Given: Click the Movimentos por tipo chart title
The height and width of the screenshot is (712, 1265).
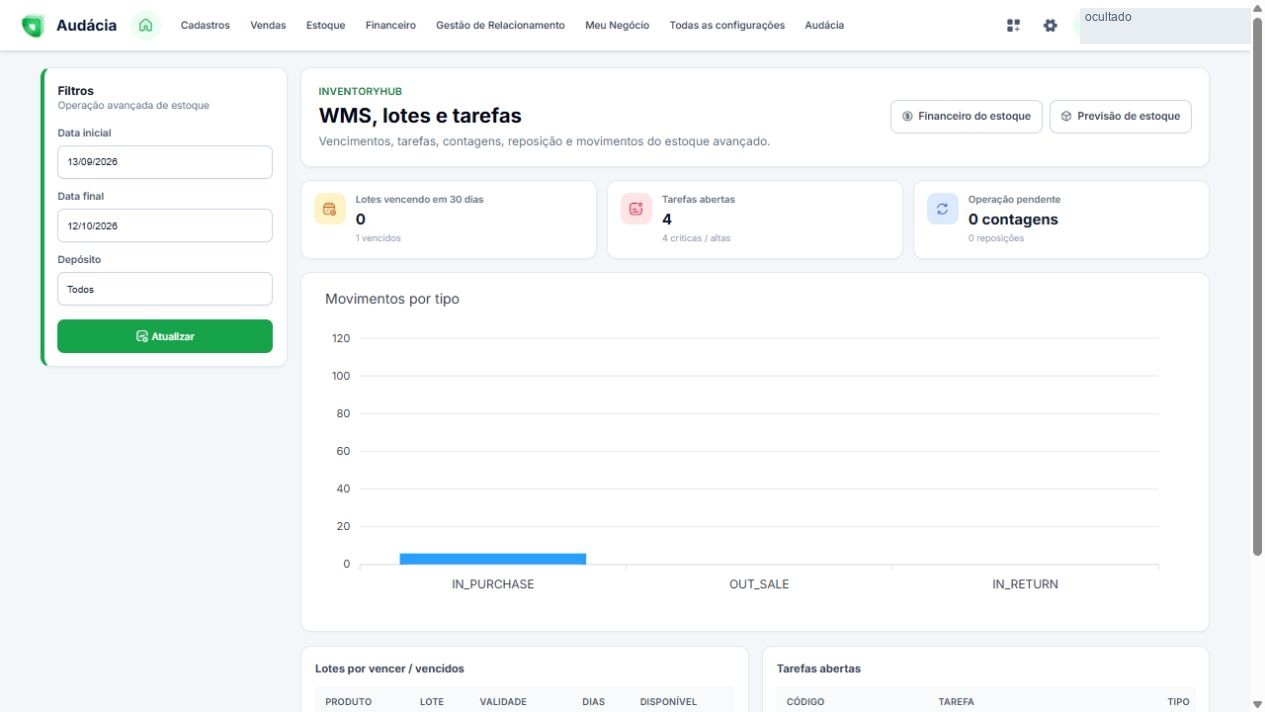Looking at the screenshot, I should pyautogui.click(x=392, y=299).
